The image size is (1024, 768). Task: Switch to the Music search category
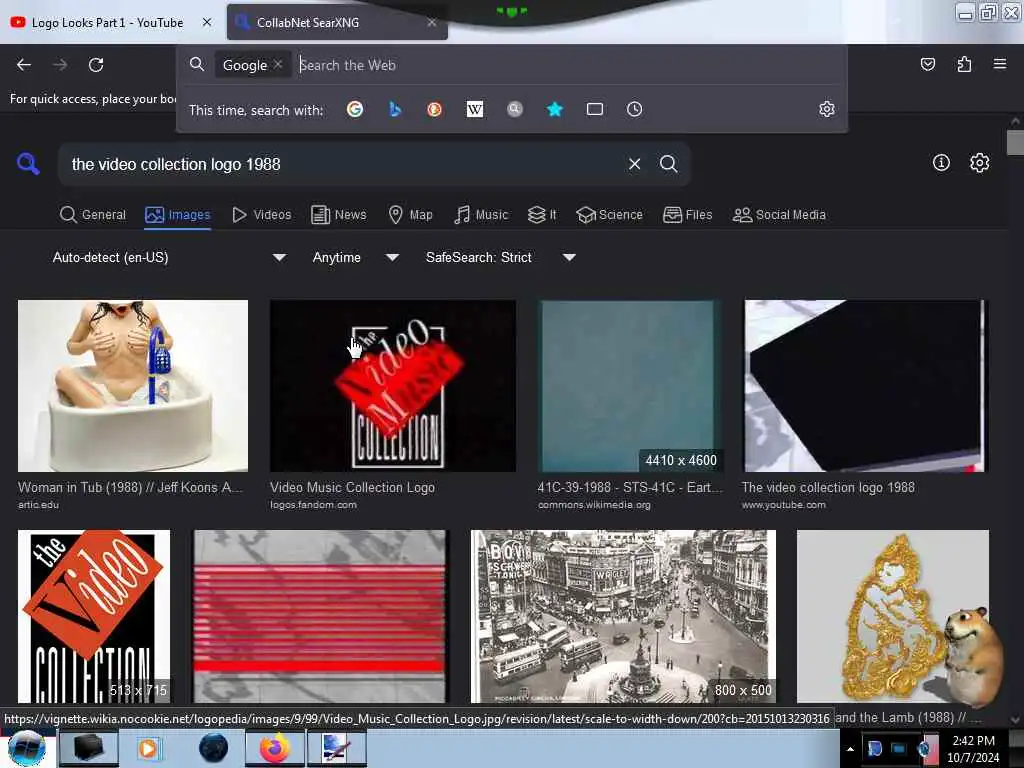[x=481, y=215]
